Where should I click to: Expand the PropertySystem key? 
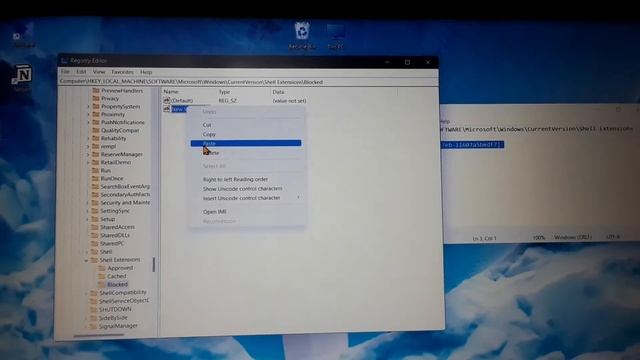[89, 107]
